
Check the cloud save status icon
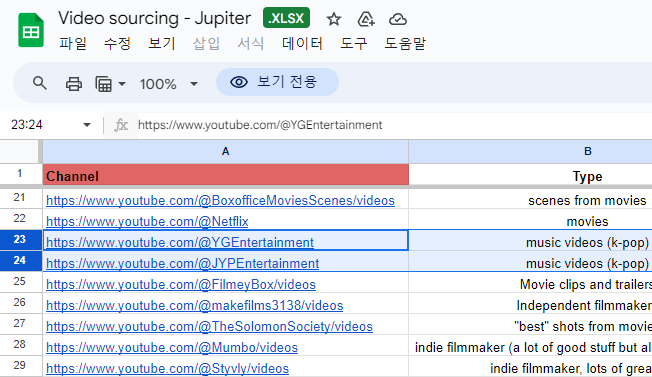tap(398, 19)
